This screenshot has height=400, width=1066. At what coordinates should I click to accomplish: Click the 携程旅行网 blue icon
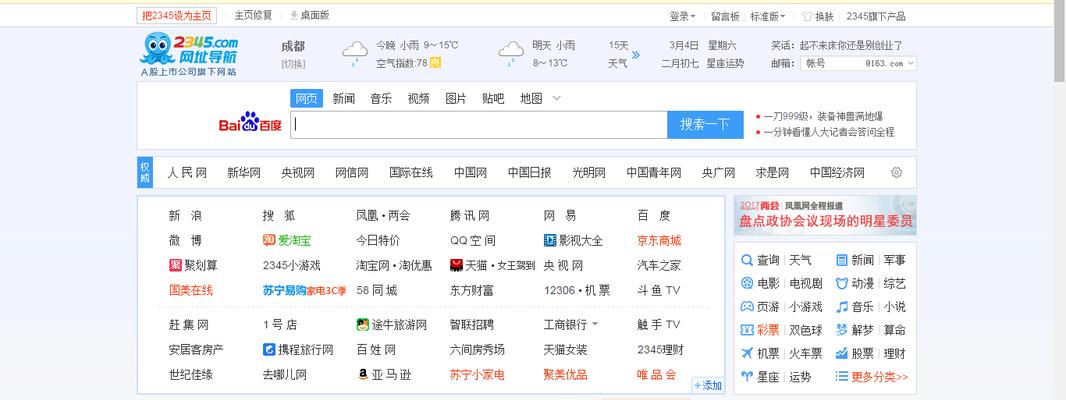point(269,350)
